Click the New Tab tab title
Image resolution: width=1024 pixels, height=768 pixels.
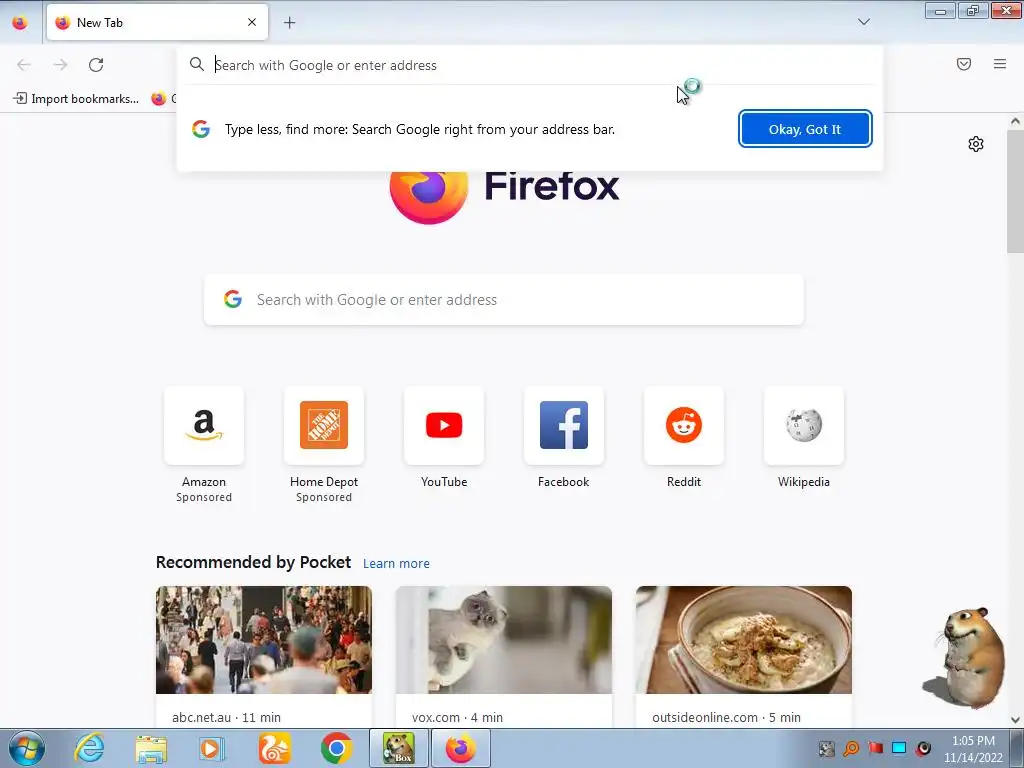point(100,22)
